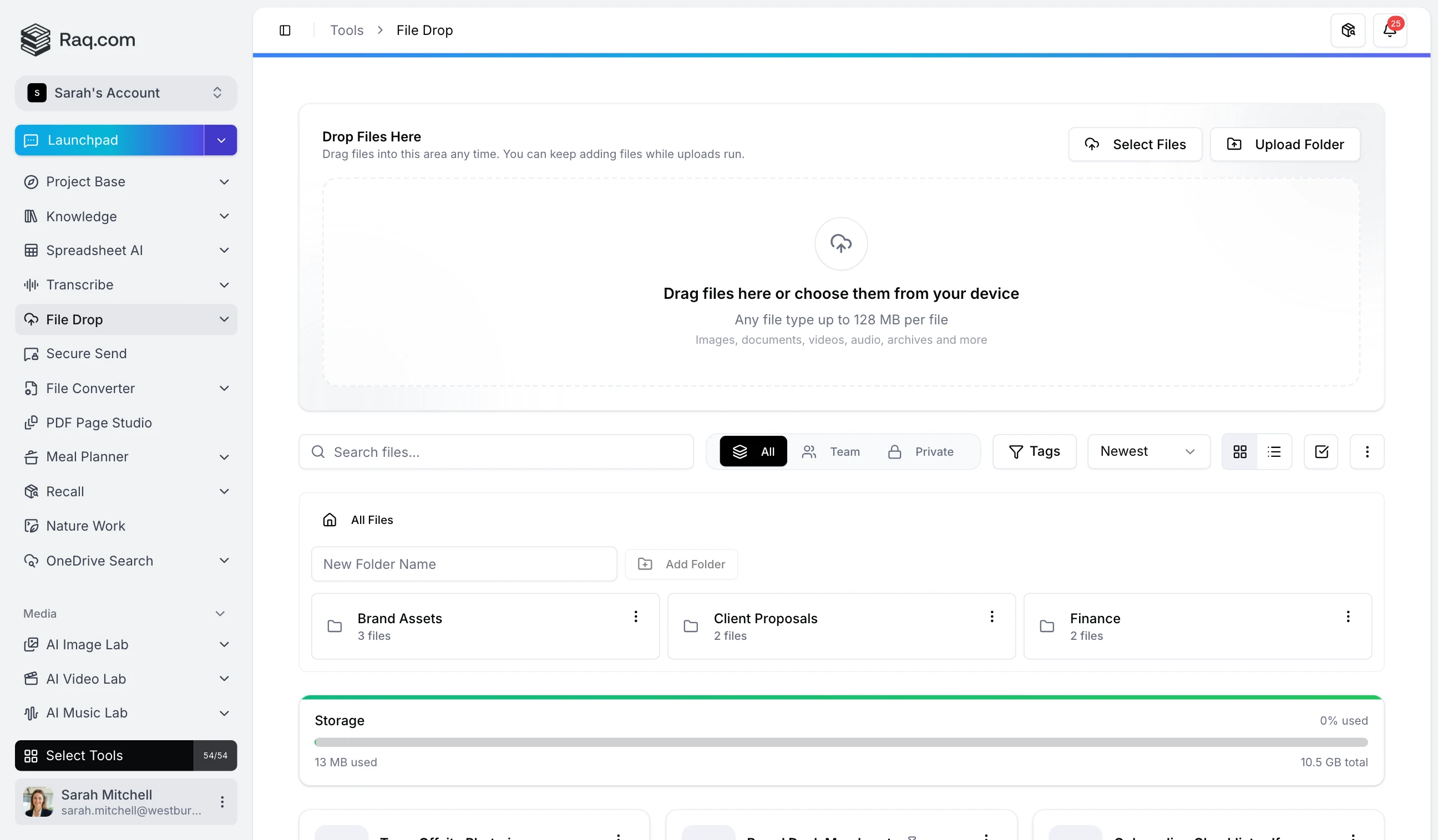Toggle multi-select checkbox mode
Image resolution: width=1438 pixels, height=840 pixels.
1321,452
